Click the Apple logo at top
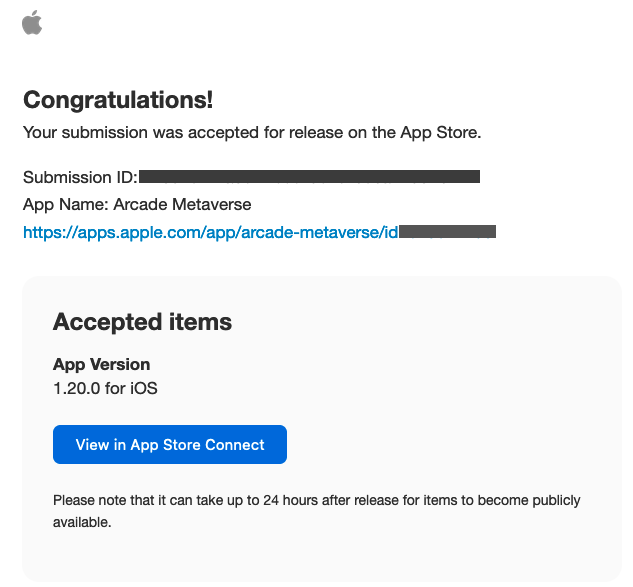 coord(32,23)
